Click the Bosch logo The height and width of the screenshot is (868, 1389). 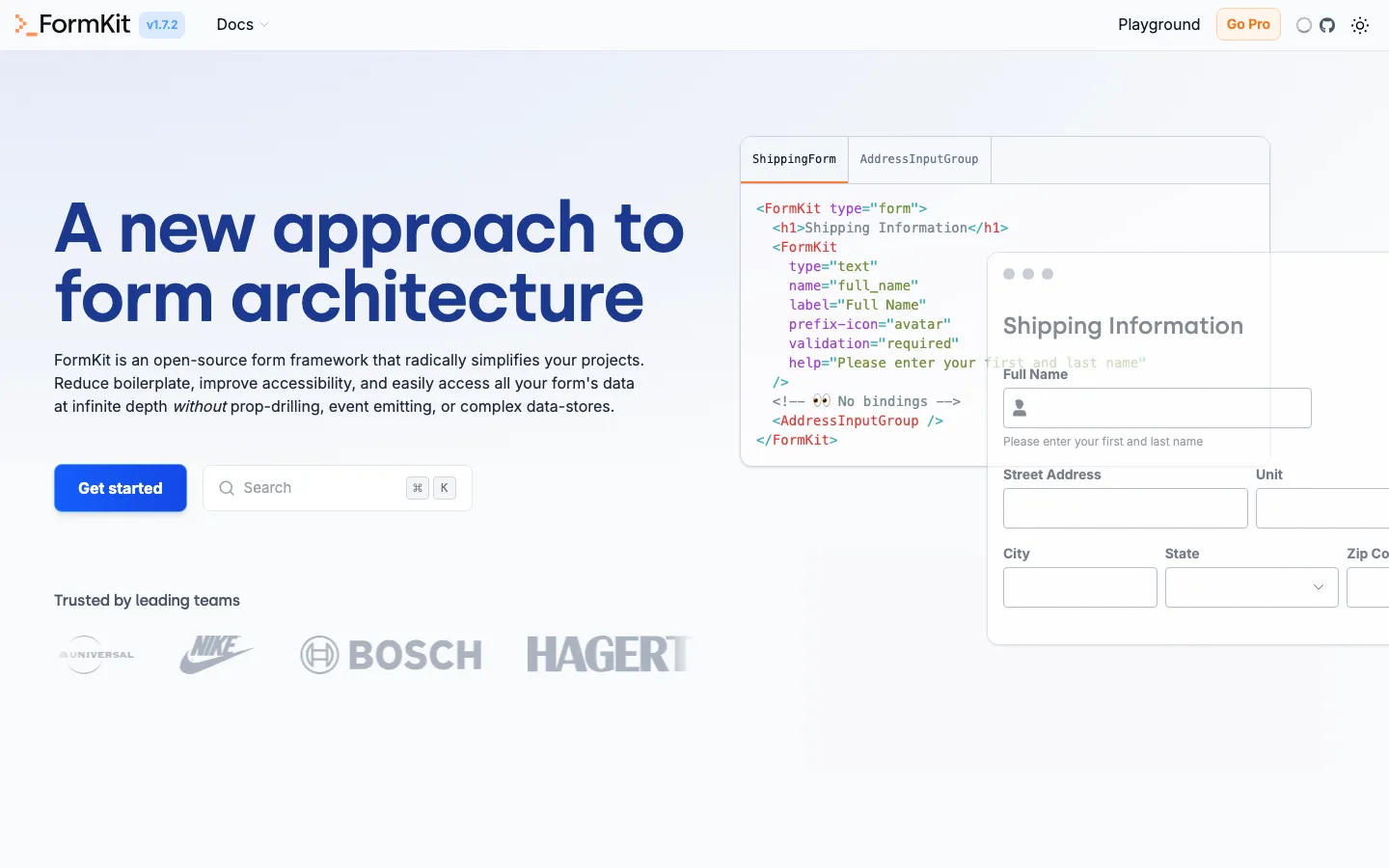(x=391, y=655)
